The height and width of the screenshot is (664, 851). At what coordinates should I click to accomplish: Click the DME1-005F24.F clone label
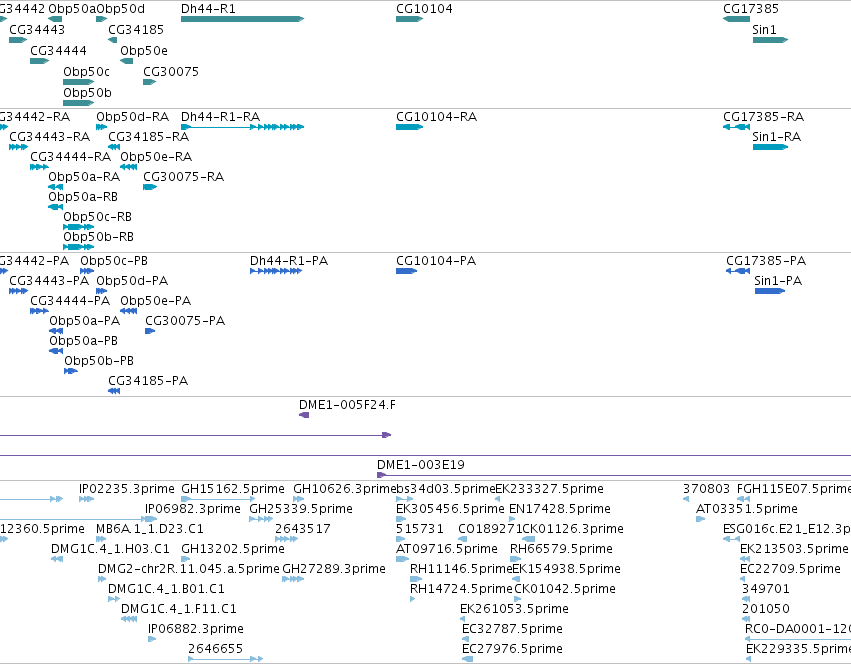pyautogui.click(x=347, y=405)
